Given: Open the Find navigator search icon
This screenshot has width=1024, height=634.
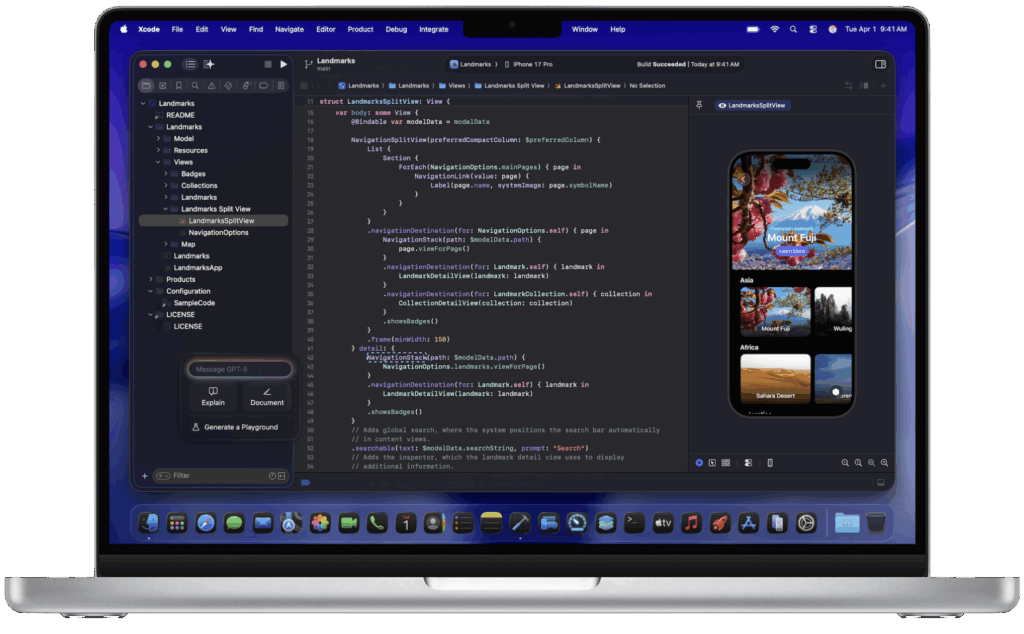Looking at the screenshot, I should point(195,86).
